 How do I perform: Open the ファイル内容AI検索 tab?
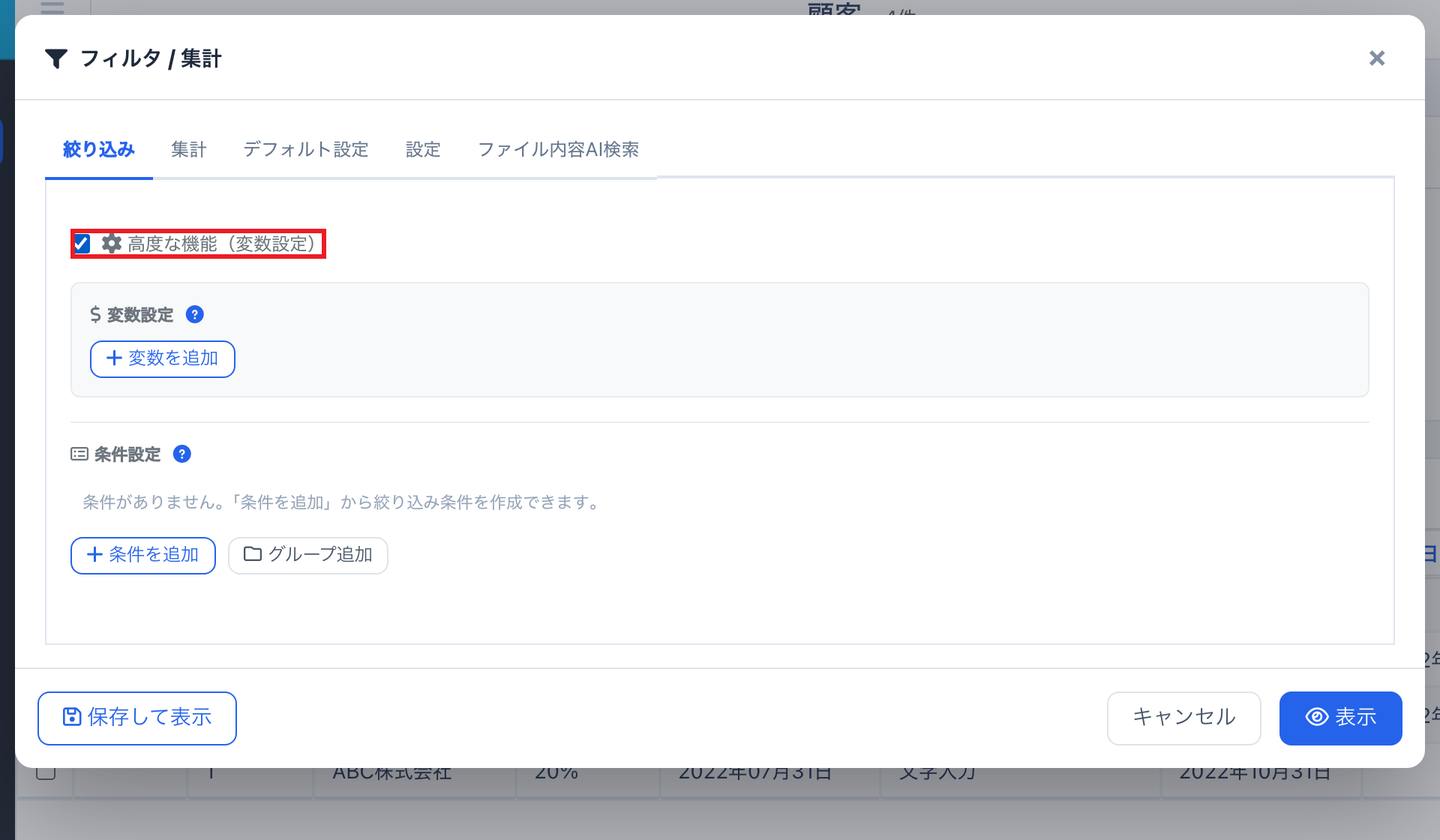[558, 150]
